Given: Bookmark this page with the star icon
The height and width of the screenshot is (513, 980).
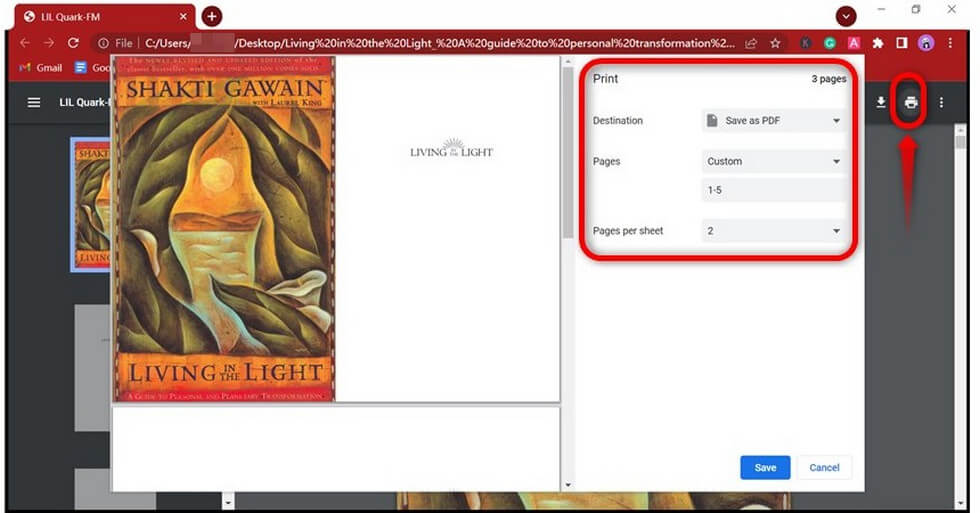Looking at the screenshot, I should (775, 44).
